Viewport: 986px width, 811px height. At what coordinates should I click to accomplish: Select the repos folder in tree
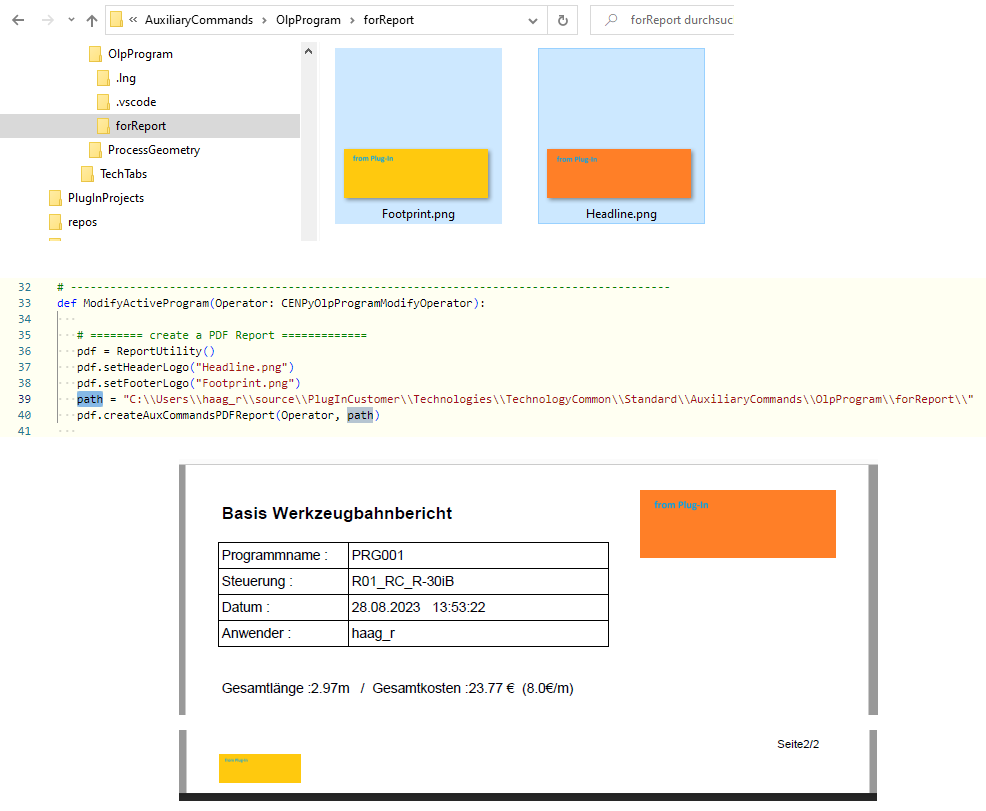click(x=82, y=222)
